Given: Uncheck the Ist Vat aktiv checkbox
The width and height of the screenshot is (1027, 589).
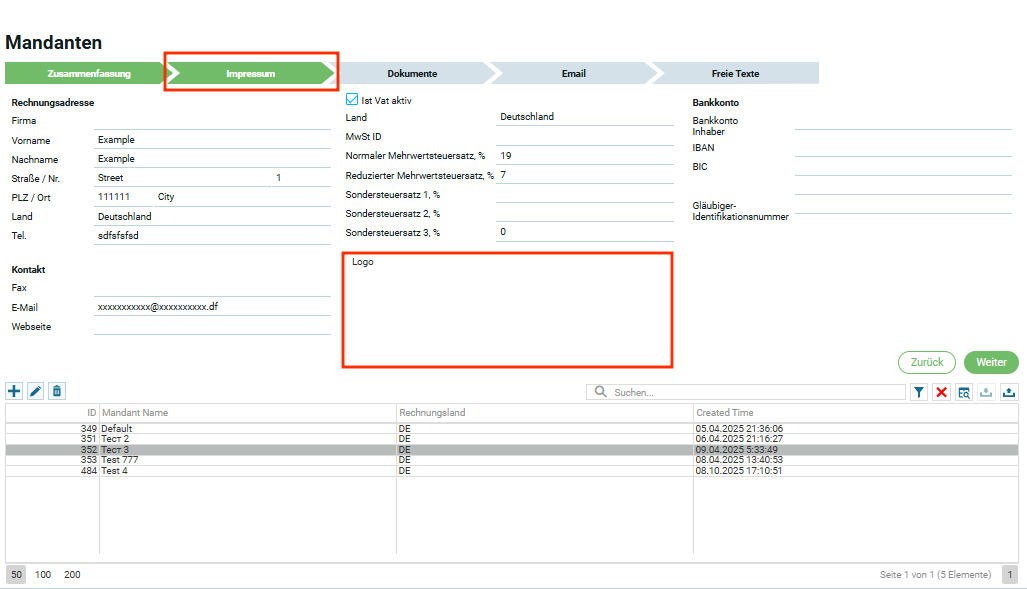Looking at the screenshot, I should (352, 100).
